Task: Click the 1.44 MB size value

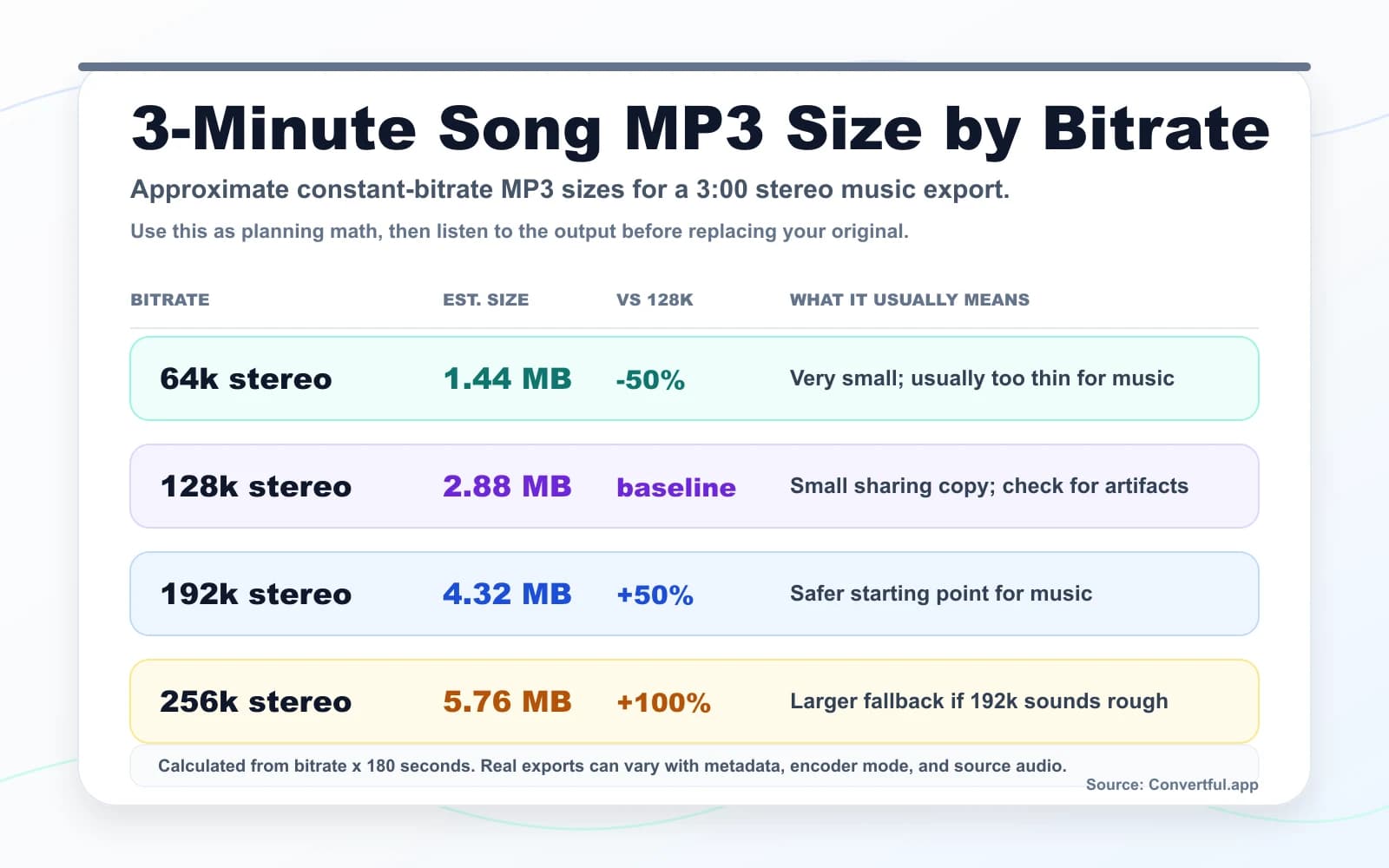Action: [x=506, y=378]
